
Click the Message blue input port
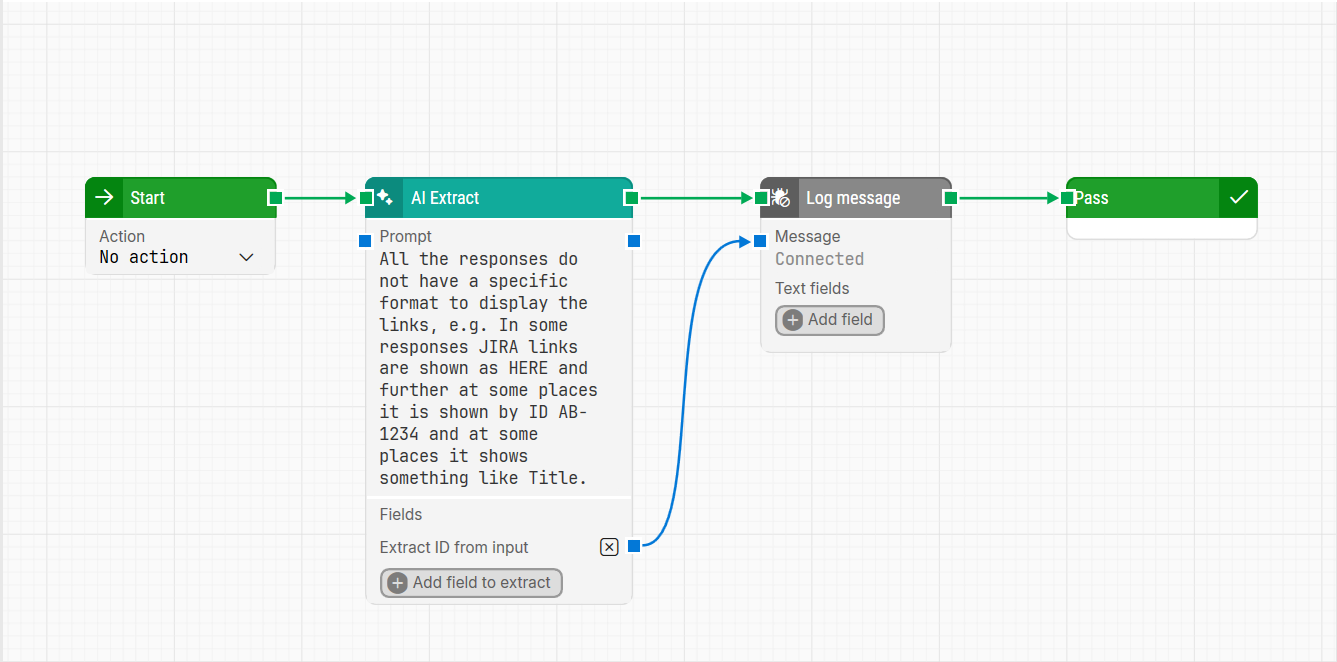pyautogui.click(x=760, y=240)
